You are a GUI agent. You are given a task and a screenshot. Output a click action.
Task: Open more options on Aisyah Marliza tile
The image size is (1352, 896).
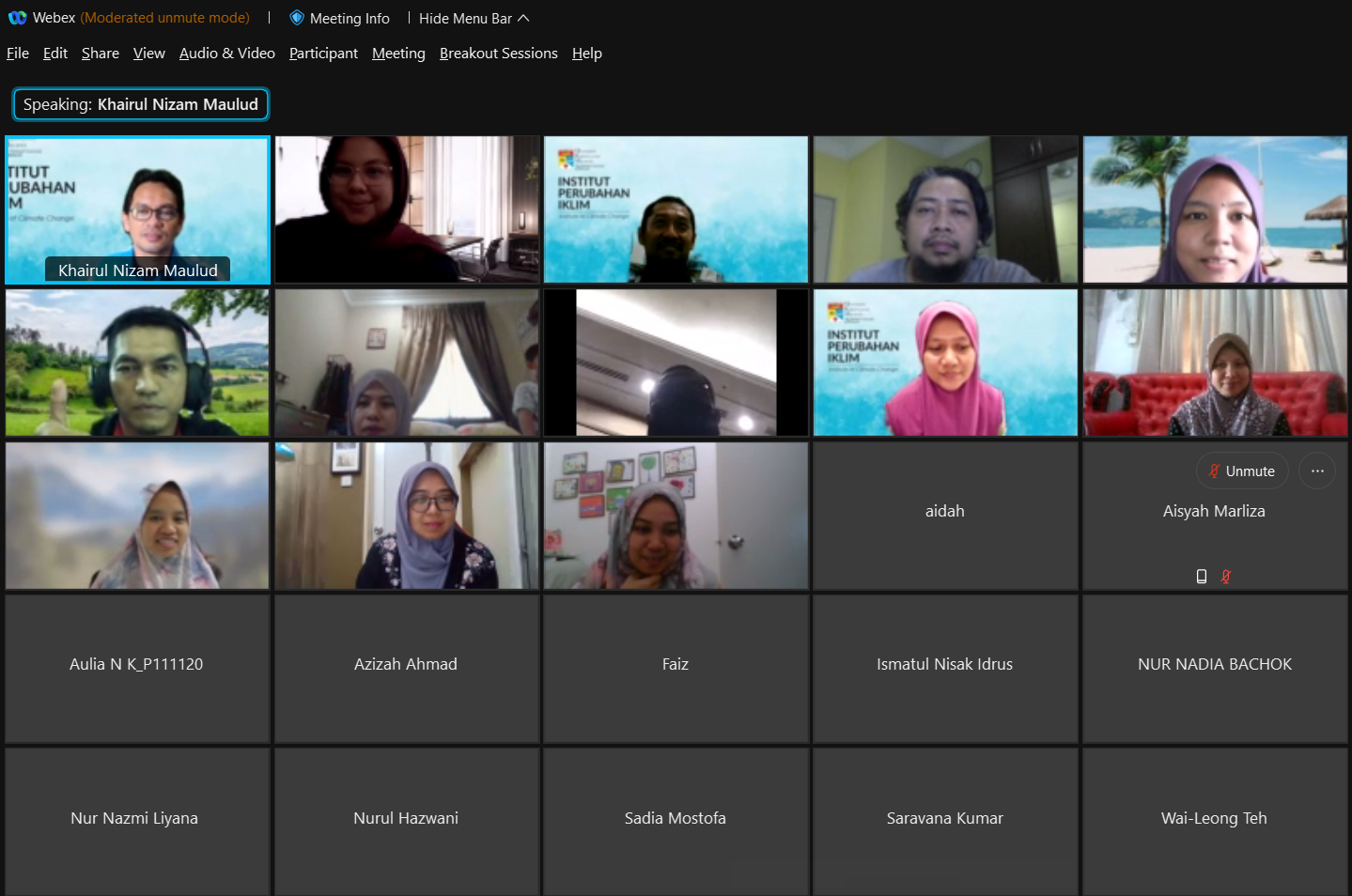click(x=1316, y=471)
